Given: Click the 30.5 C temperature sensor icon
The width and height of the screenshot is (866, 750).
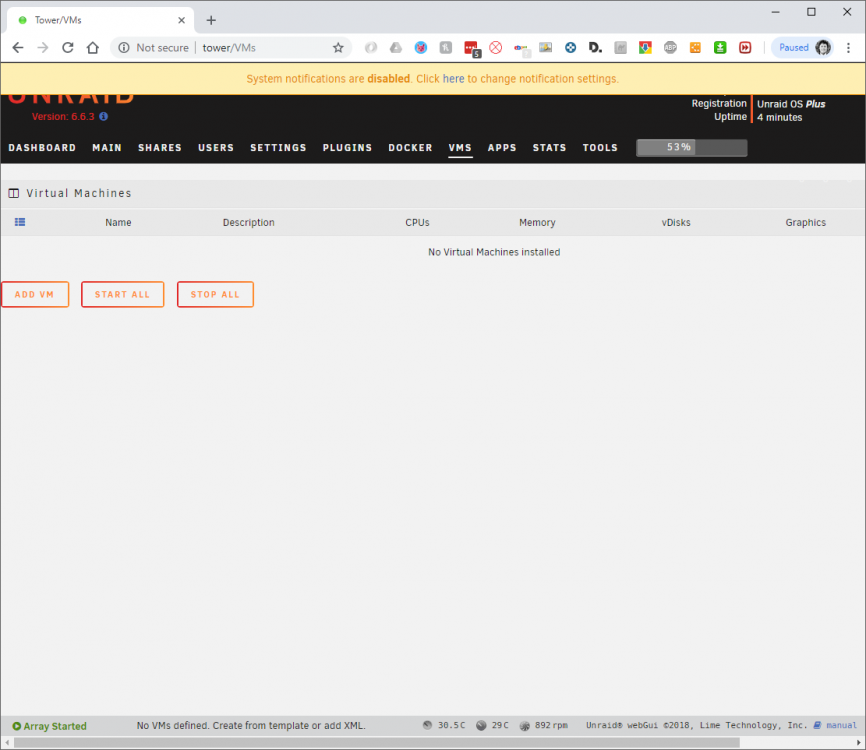Looking at the screenshot, I should coord(427,725).
